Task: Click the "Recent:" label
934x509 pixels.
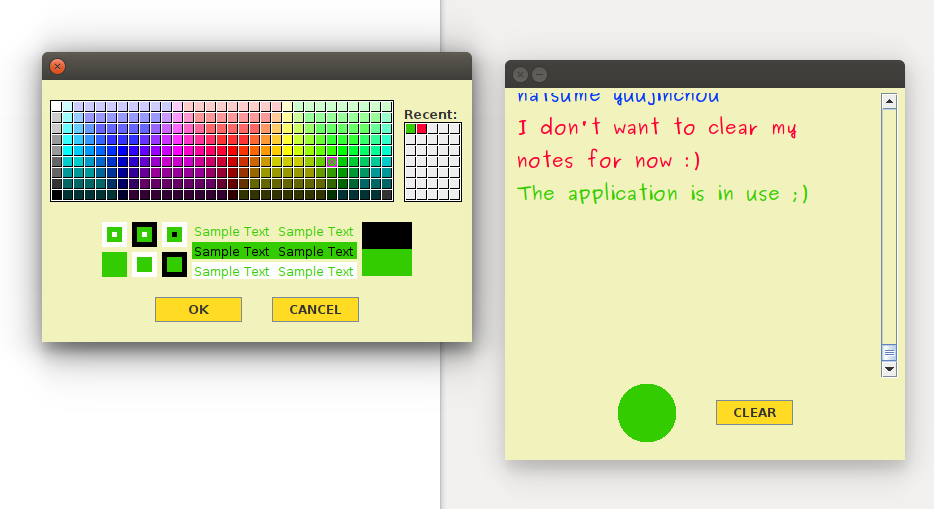Action: click(431, 114)
